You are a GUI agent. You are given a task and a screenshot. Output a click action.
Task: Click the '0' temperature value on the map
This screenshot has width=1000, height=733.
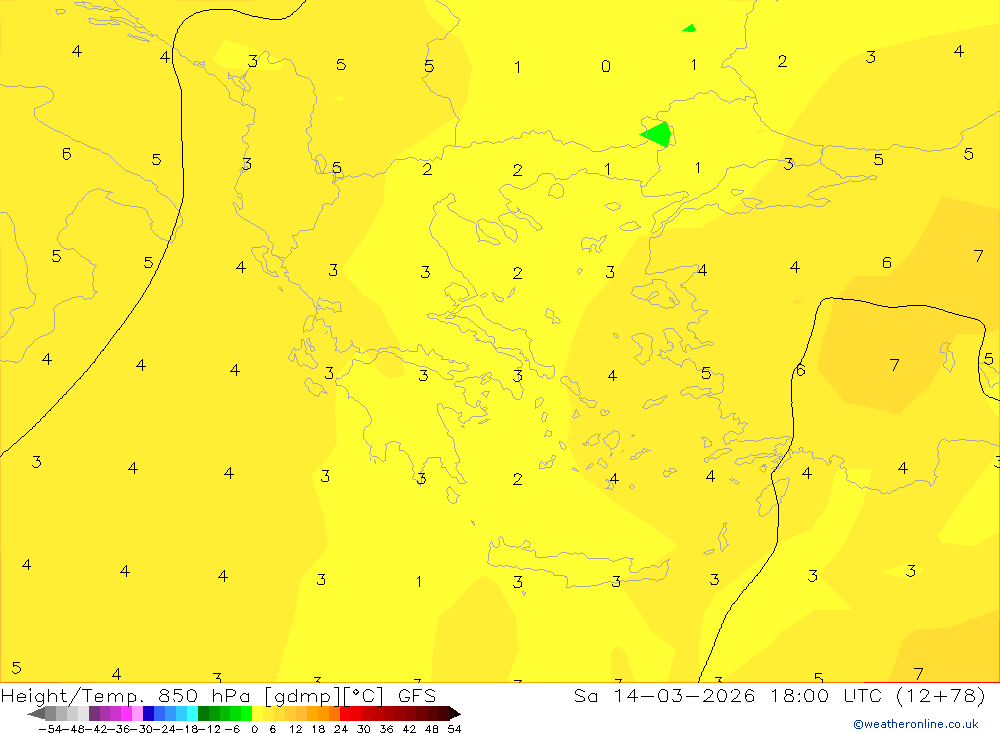[x=606, y=66]
